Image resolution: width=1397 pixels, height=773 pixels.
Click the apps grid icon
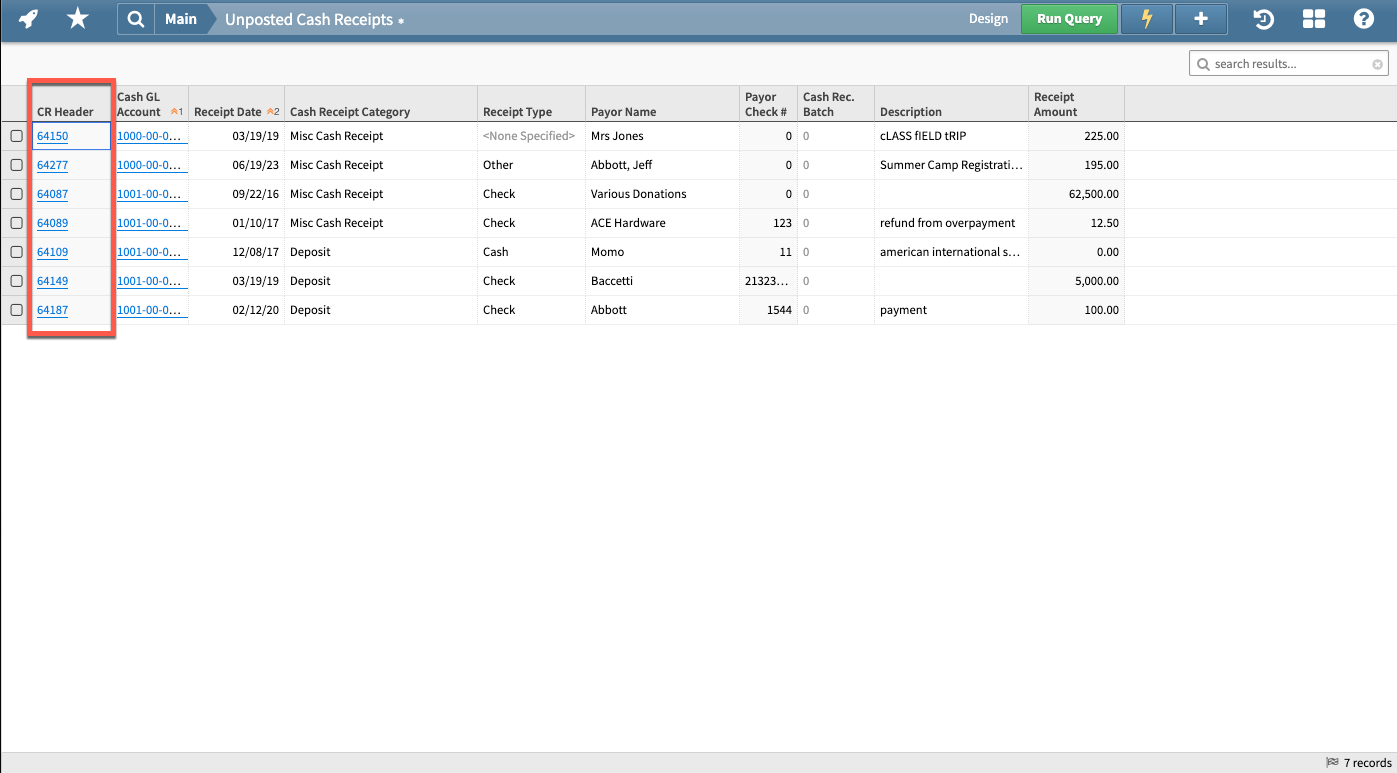click(1313, 18)
